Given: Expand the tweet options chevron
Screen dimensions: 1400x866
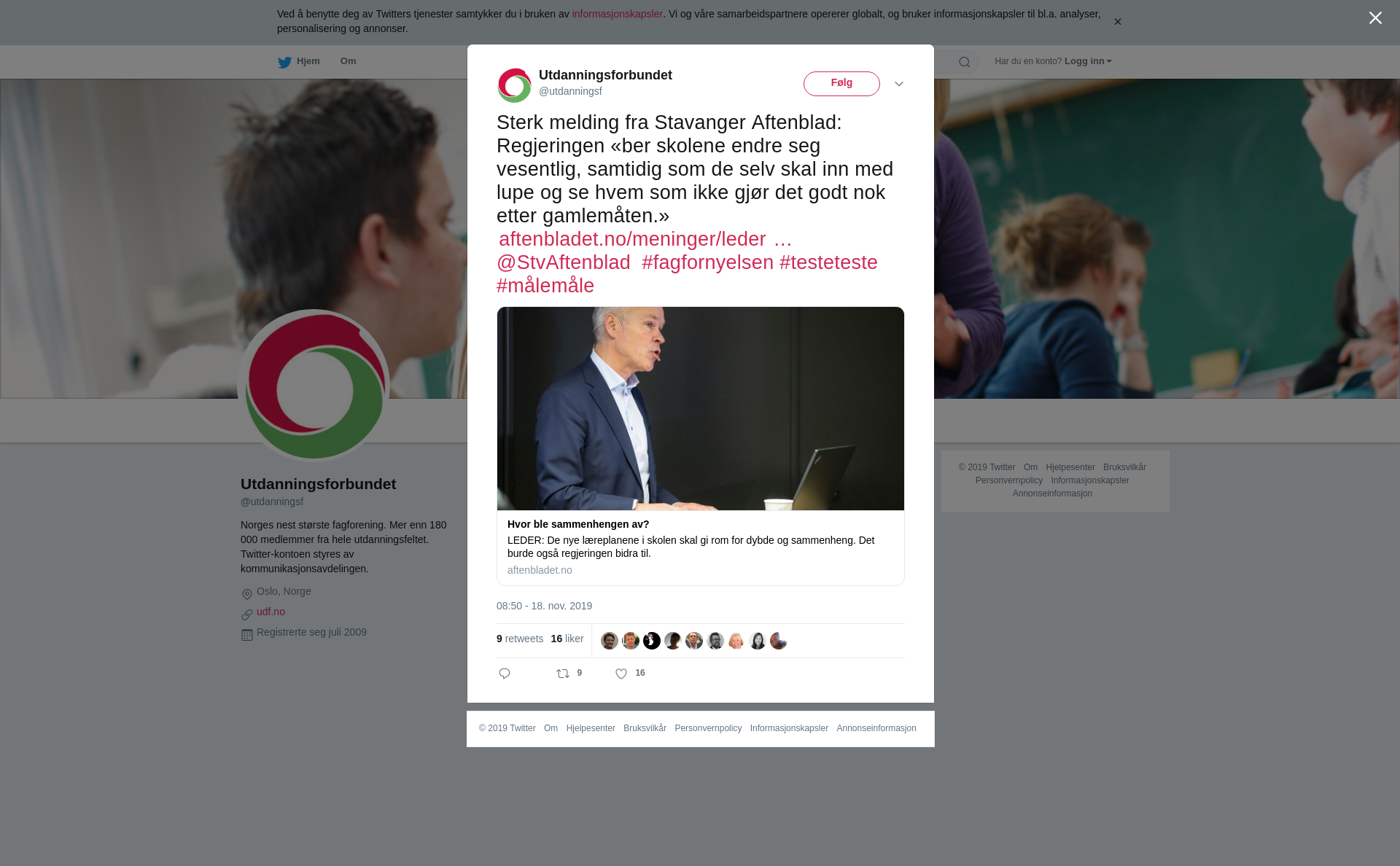Looking at the screenshot, I should [x=899, y=84].
